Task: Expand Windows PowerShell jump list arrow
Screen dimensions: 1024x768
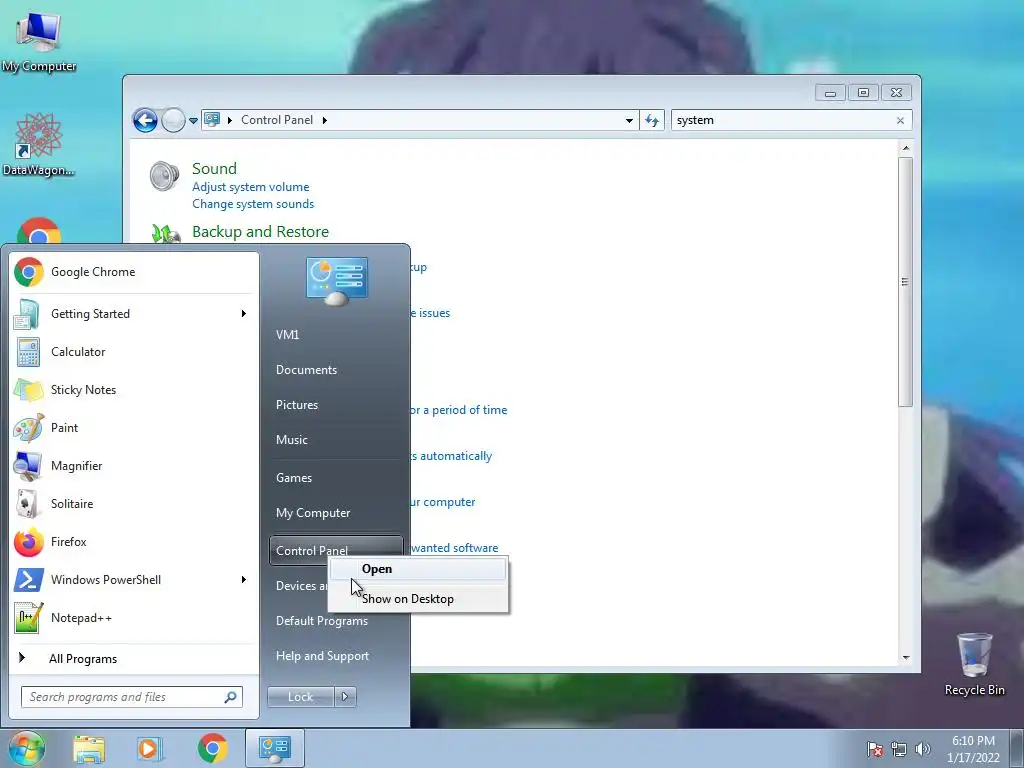Action: 244,580
